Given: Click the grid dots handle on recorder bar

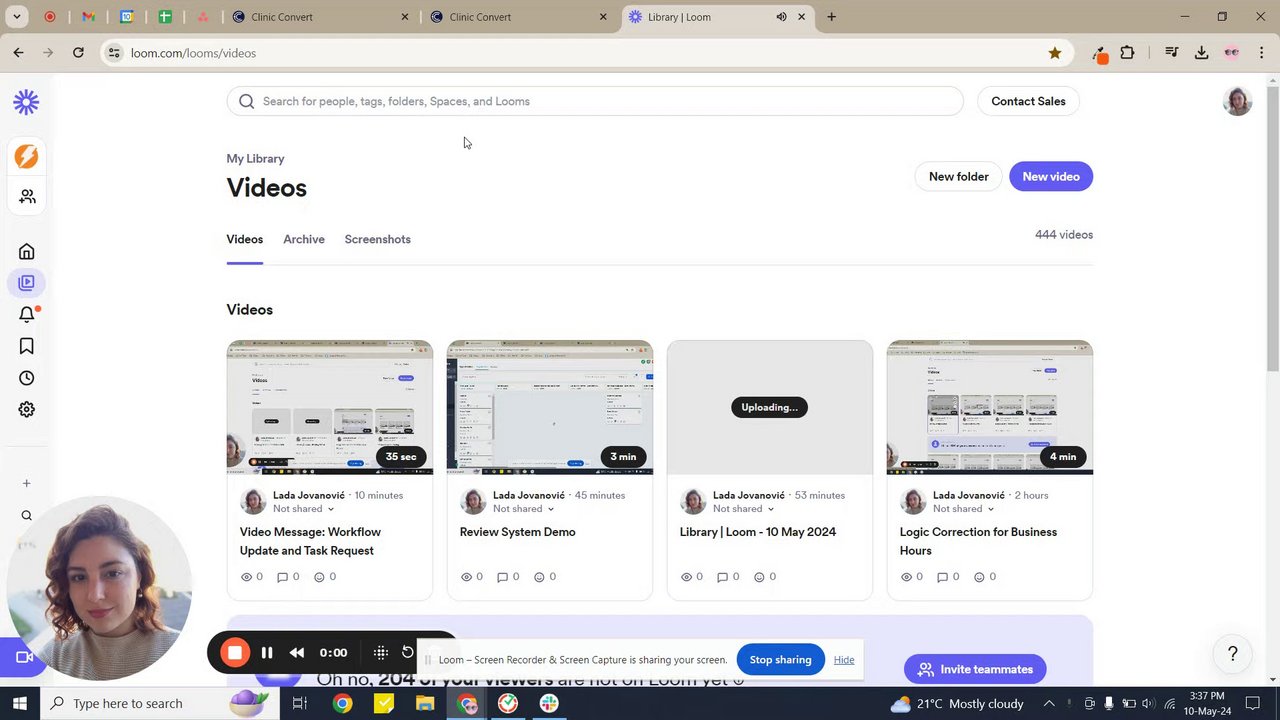Looking at the screenshot, I should tap(381, 653).
